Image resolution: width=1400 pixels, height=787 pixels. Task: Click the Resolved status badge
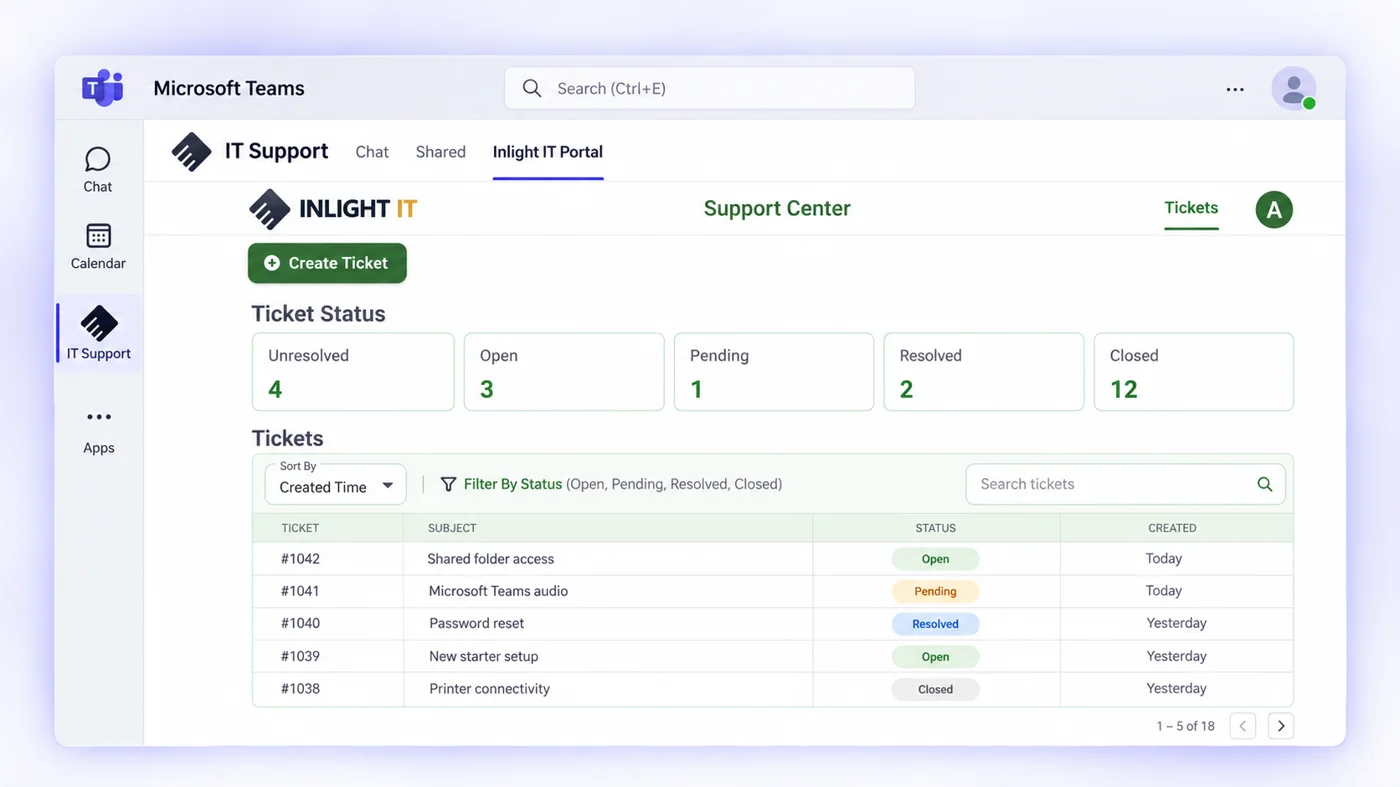[936, 624]
